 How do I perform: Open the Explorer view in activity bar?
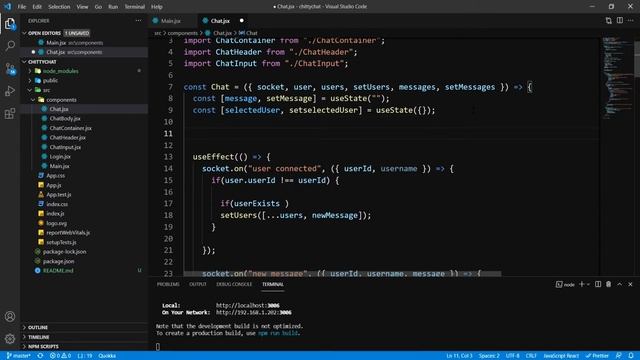(x=10, y=24)
